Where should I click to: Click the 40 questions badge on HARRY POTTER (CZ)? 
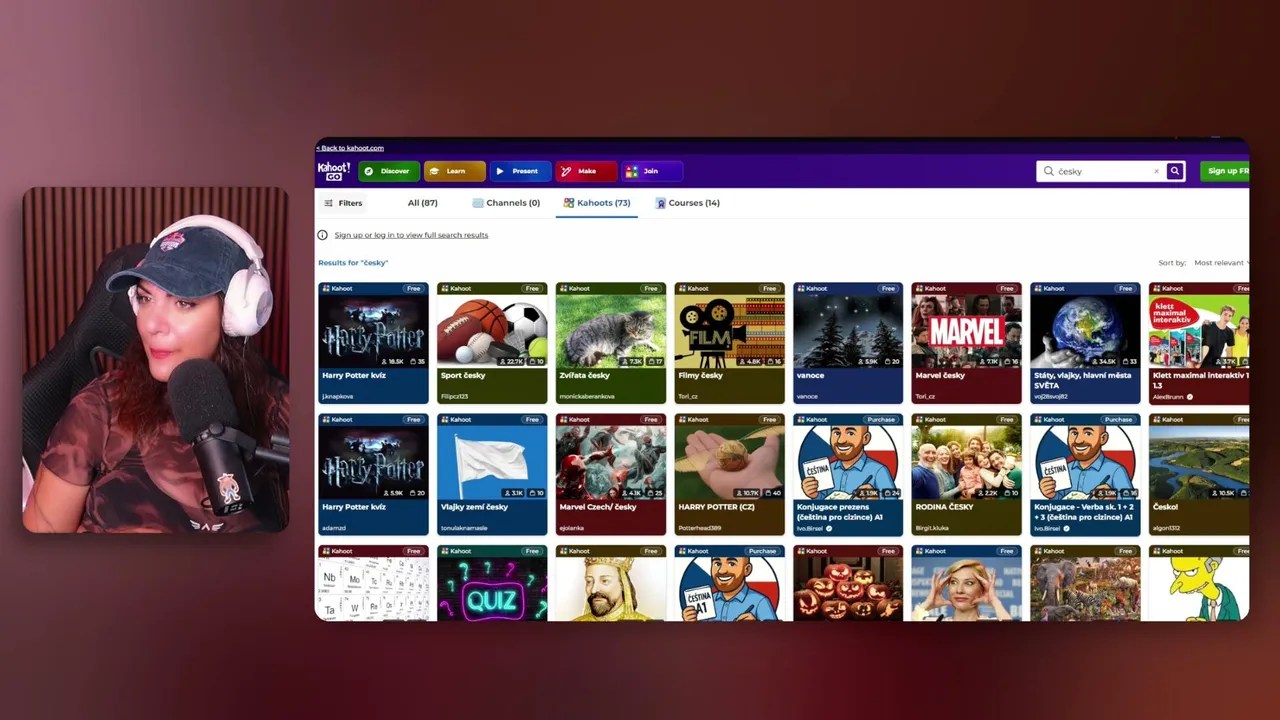point(773,493)
